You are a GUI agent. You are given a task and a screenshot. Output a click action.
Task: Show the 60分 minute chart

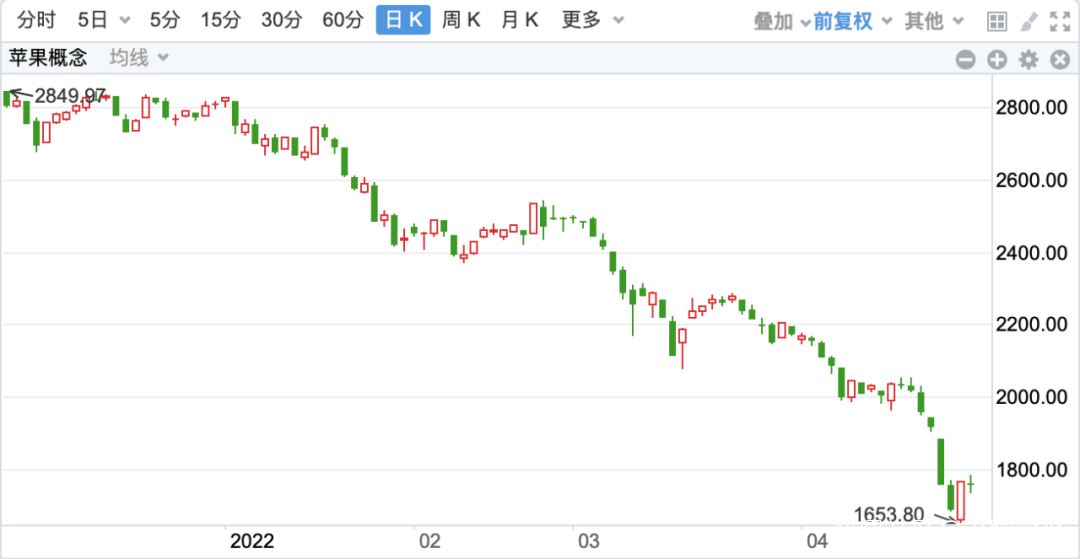[342, 20]
